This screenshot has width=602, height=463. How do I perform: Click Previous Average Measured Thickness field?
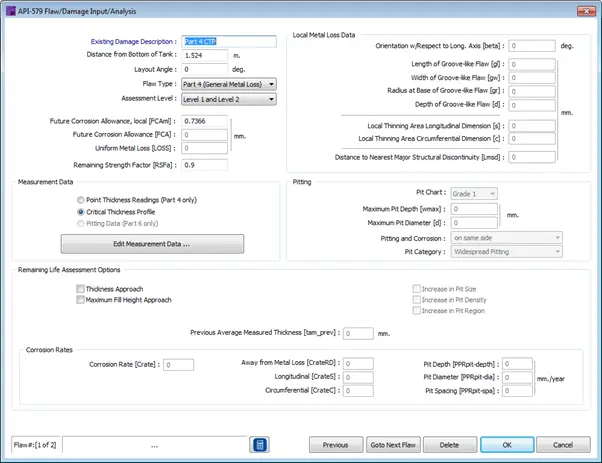358,333
